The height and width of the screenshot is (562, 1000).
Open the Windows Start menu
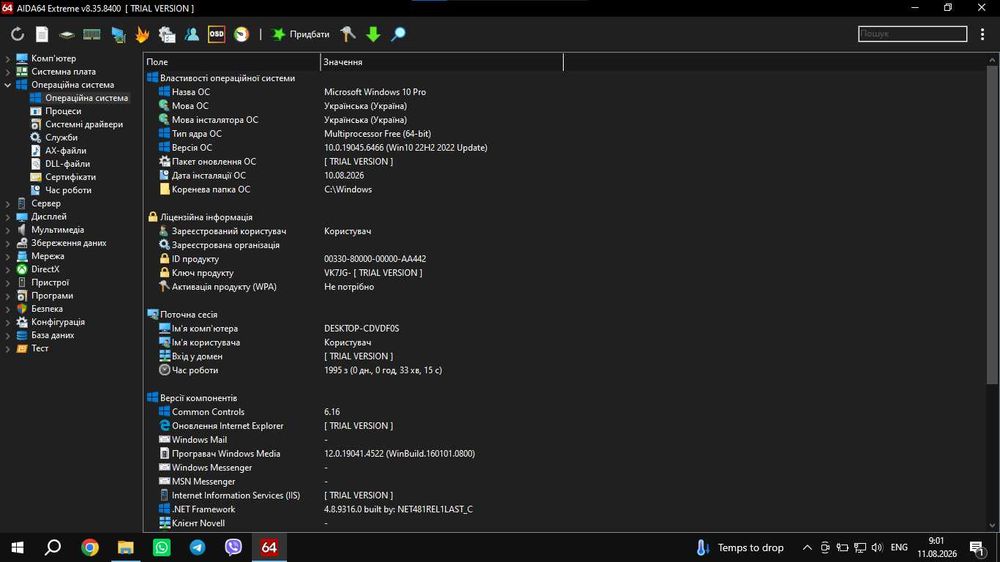[17, 547]
